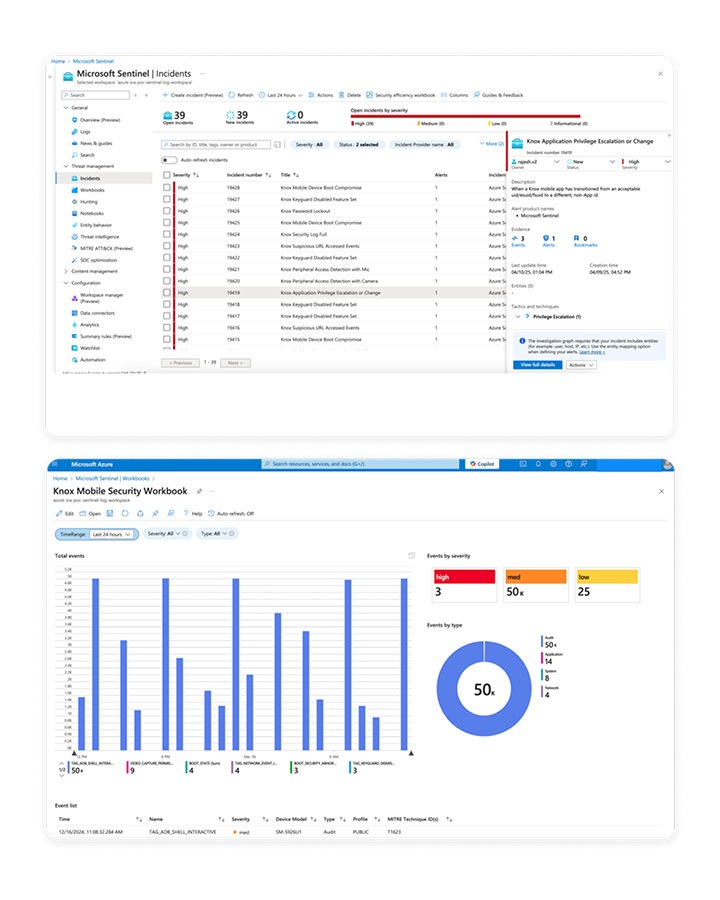Viewport: 720px width, 900px height.
Task: Expand the Content management section
Action: pyautogui.click(x=66, y=271)
